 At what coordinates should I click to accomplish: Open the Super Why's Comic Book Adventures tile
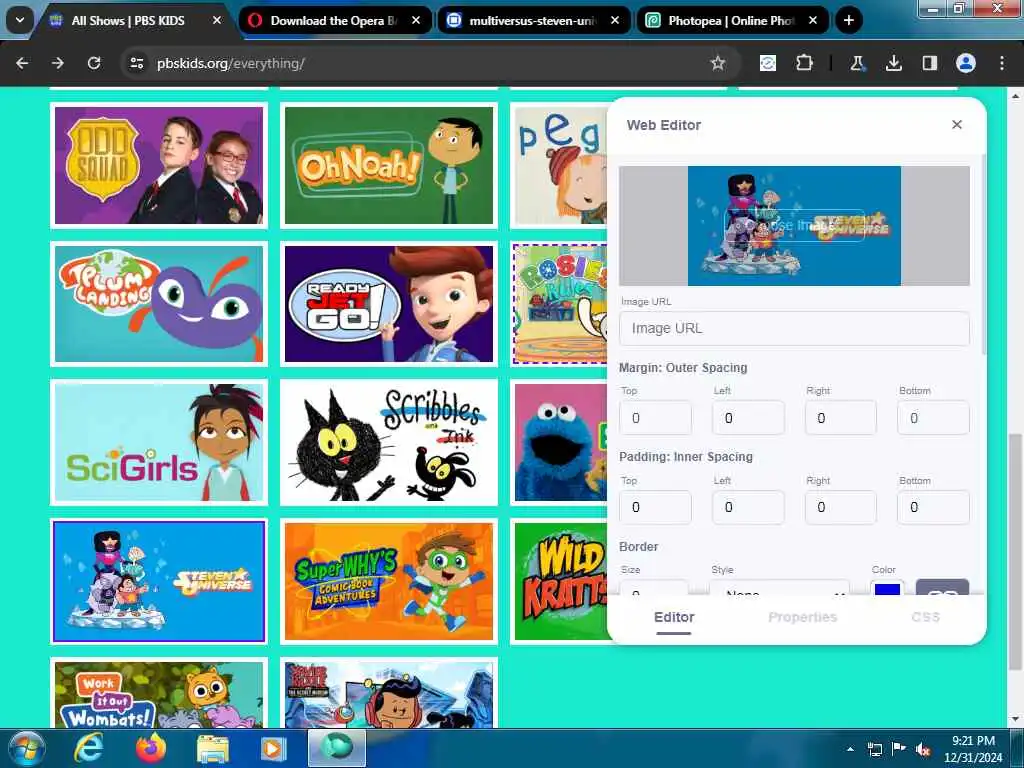click(389, 581)
